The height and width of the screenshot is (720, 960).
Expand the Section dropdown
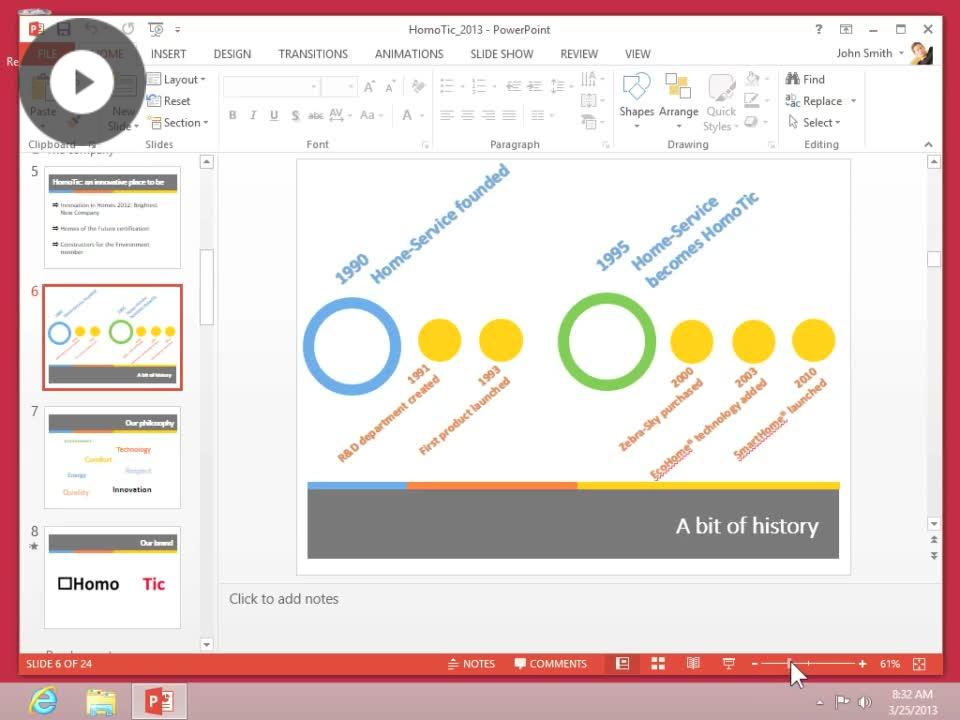(179, 122)
